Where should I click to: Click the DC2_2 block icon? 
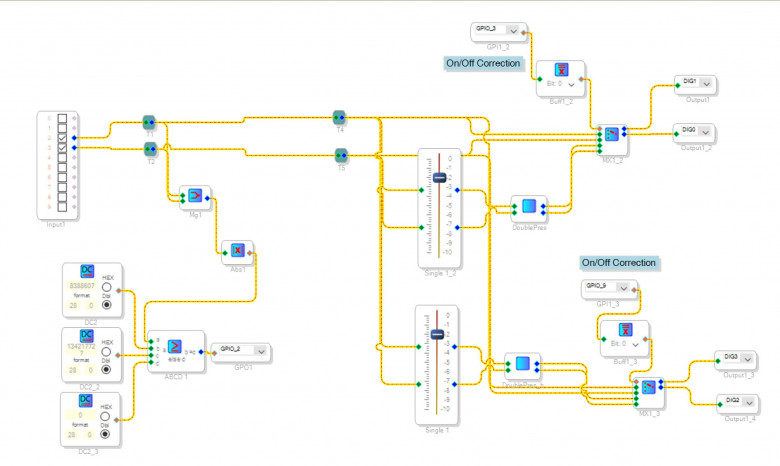(x=87, y=335)
